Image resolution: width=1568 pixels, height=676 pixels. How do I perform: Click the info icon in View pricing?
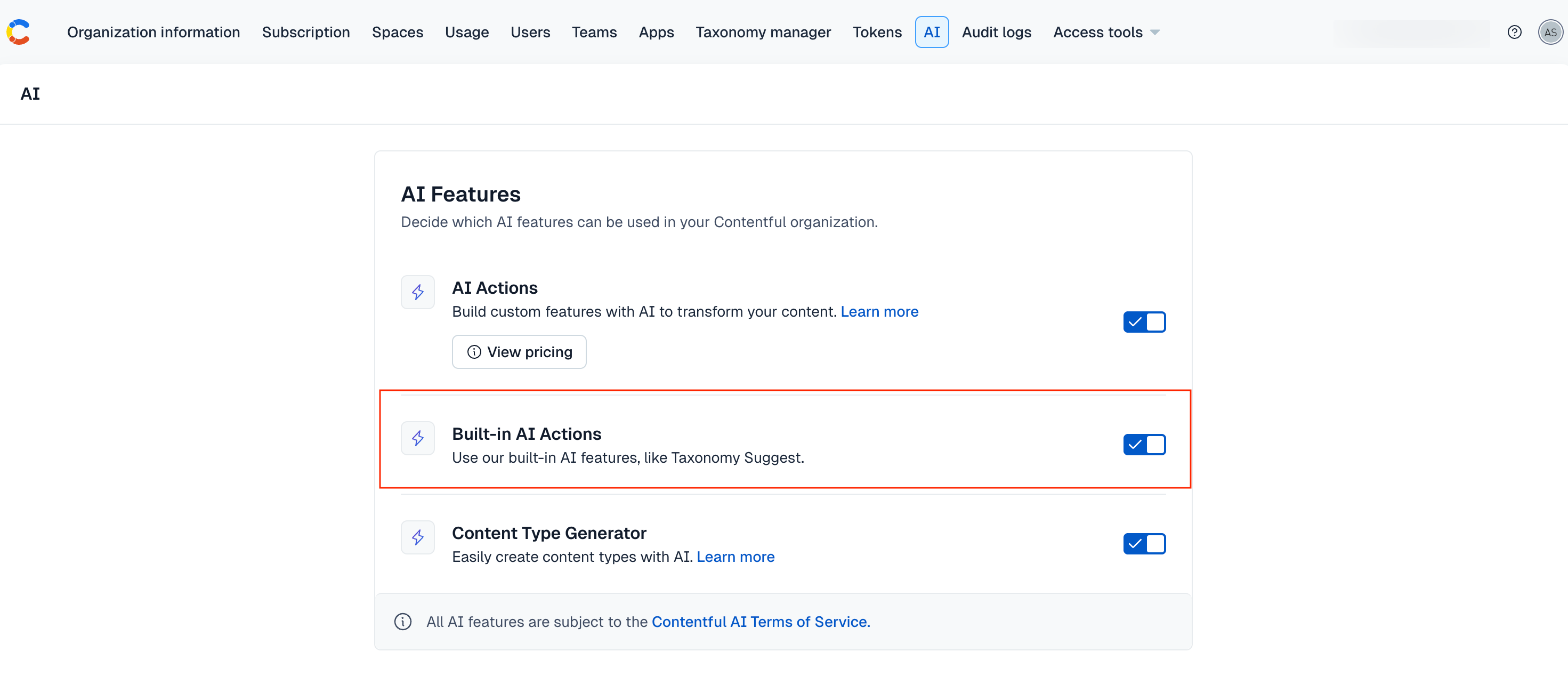coord(474,352)
